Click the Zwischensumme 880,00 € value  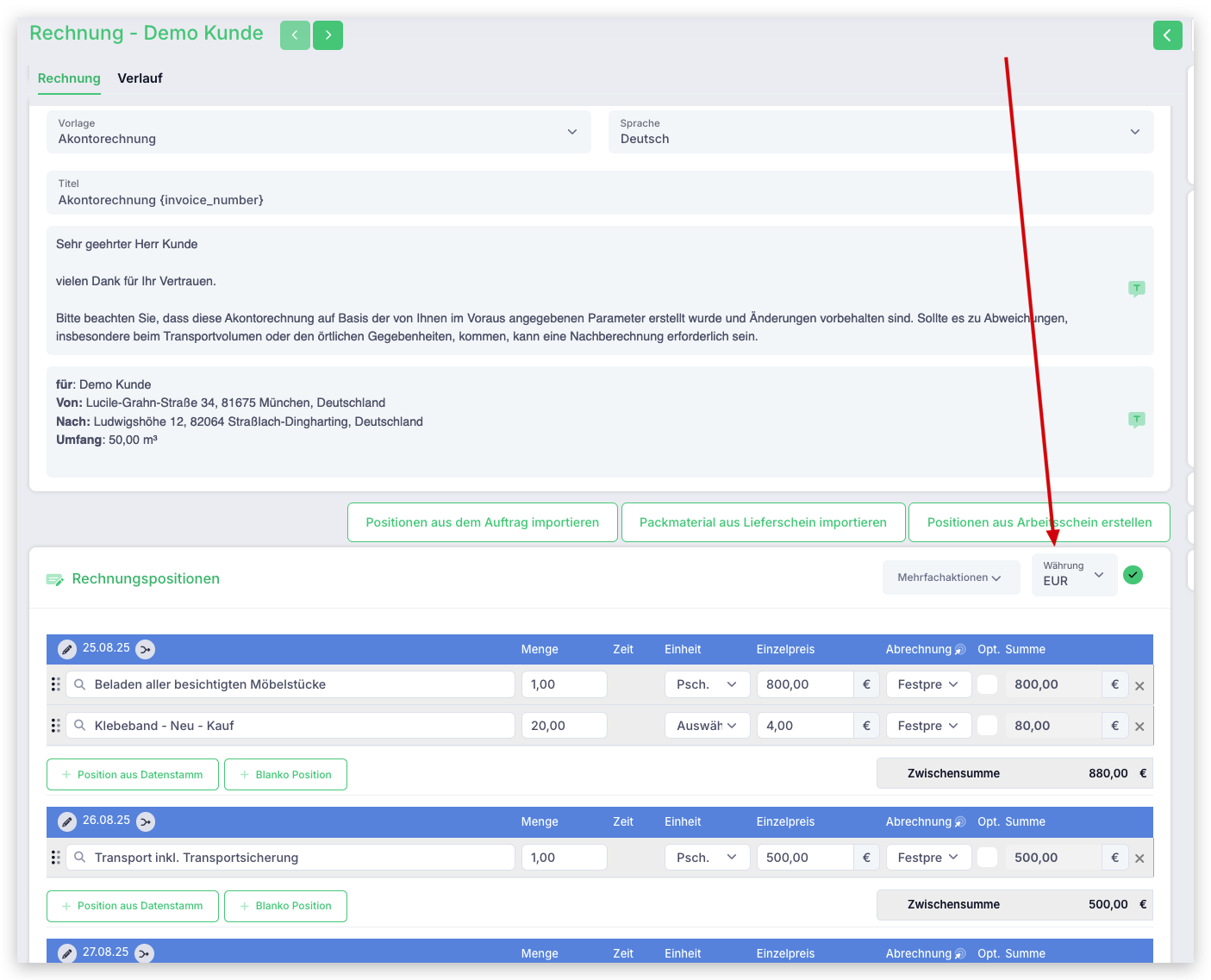(1117, 773)
